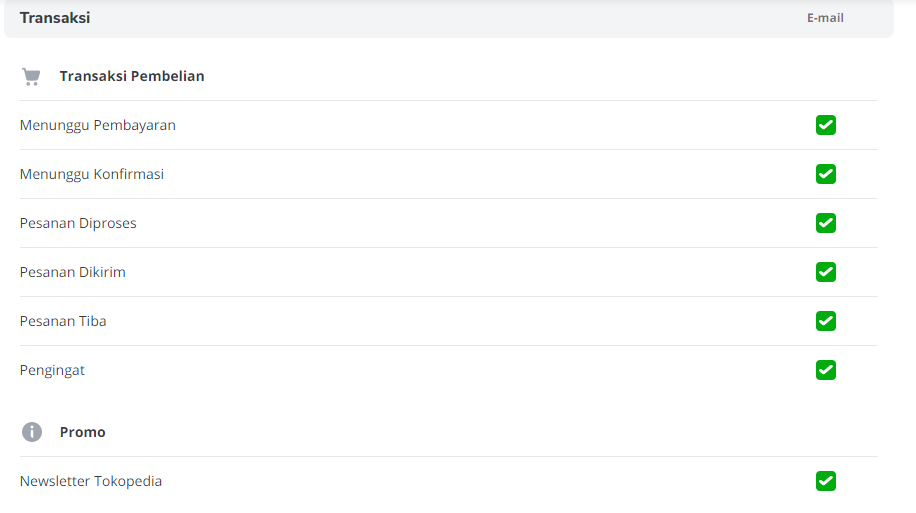Image resolution: width=916 pixels, height=513 pixels.
Task: Uncheck Menunggu Pembayaran e-mail checkbox
Action: pos(825,125)
